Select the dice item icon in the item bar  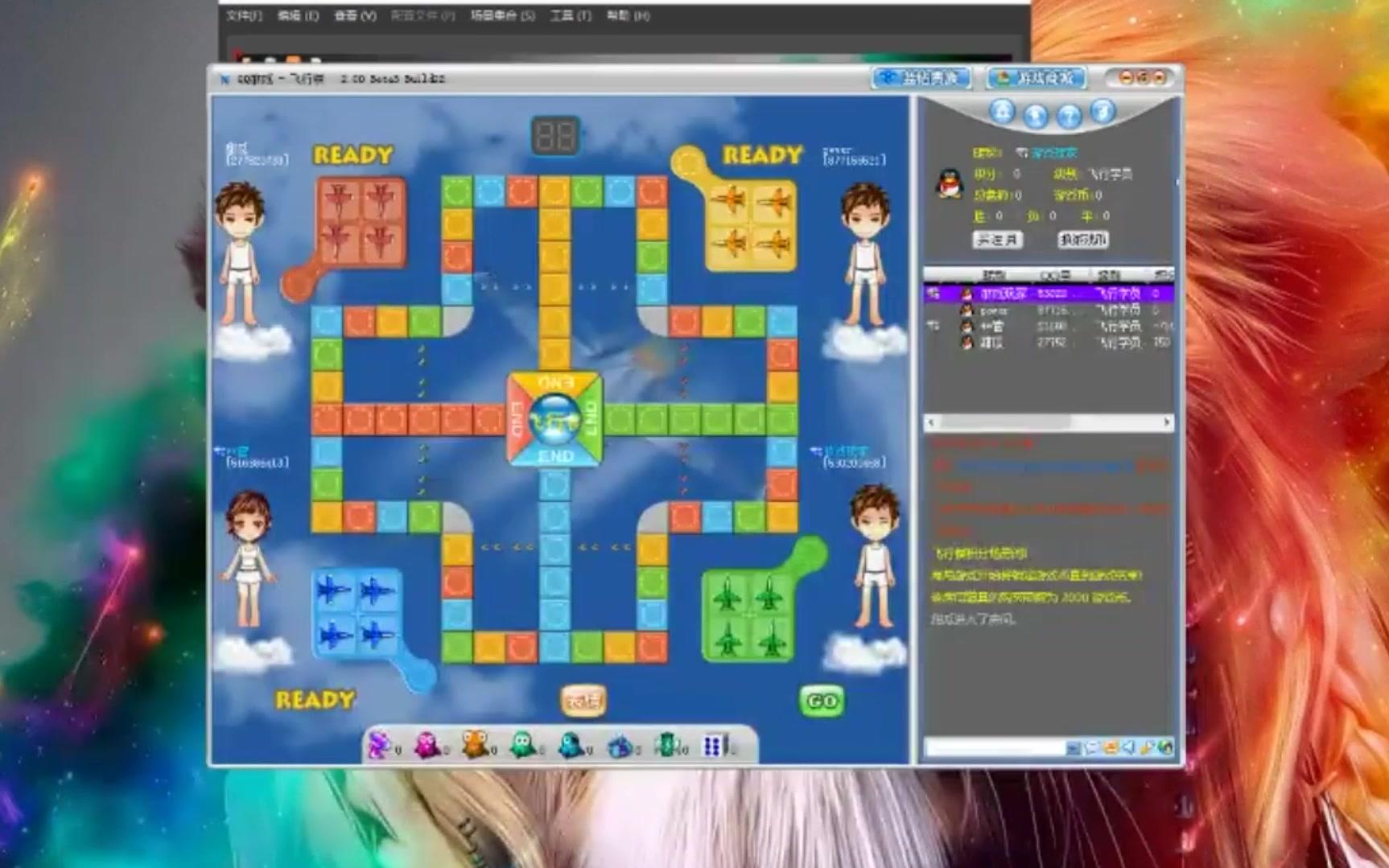click(714, 746)
